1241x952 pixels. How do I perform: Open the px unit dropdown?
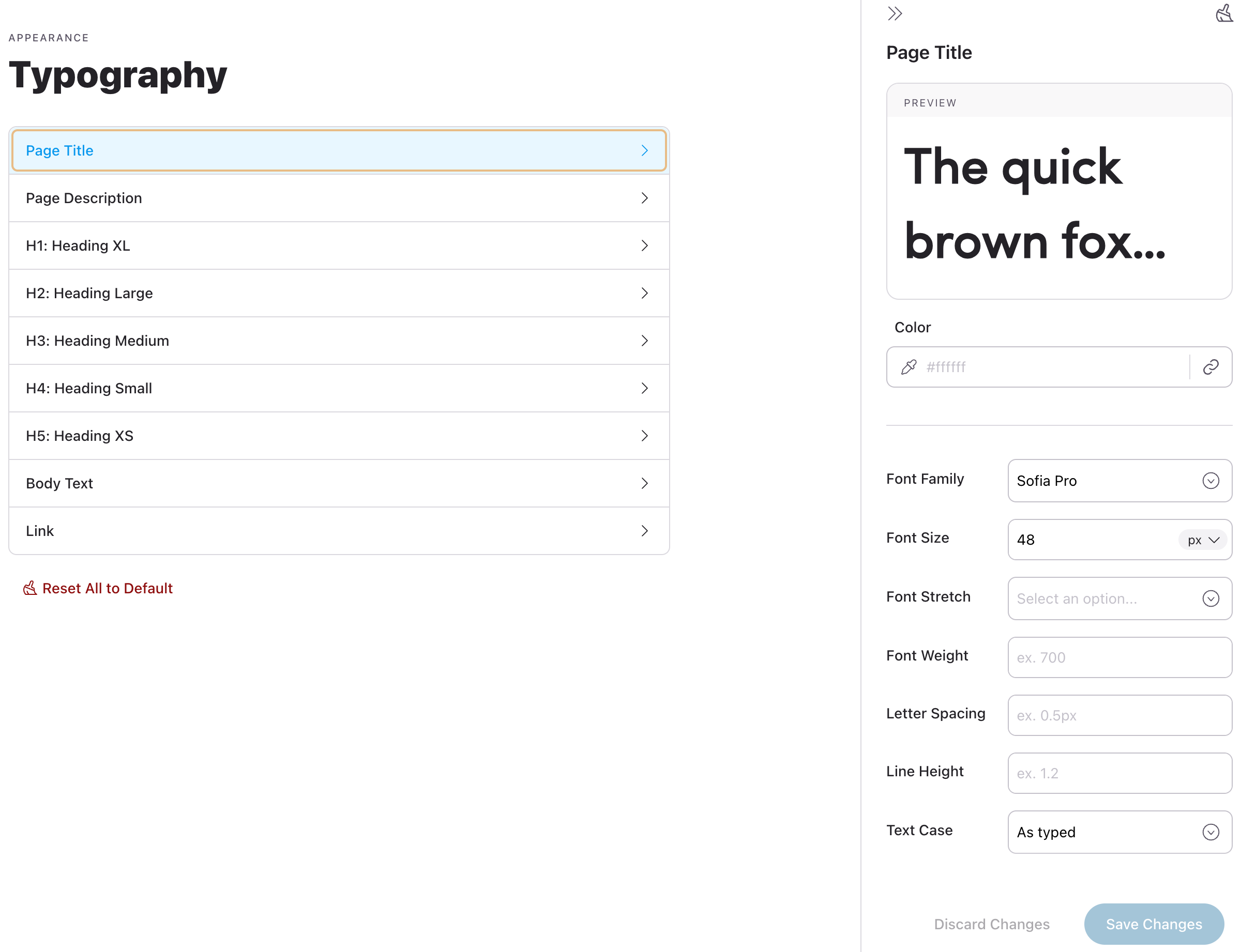tap(1202, 540)
